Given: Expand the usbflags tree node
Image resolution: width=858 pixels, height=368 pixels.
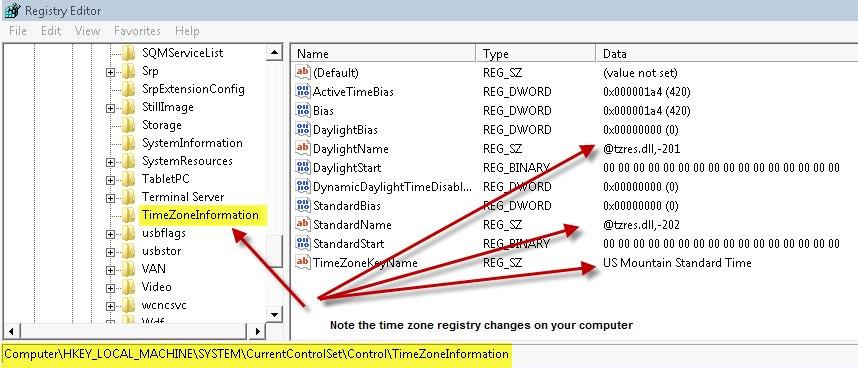Looking at the screenshot, I should [111, 234].
